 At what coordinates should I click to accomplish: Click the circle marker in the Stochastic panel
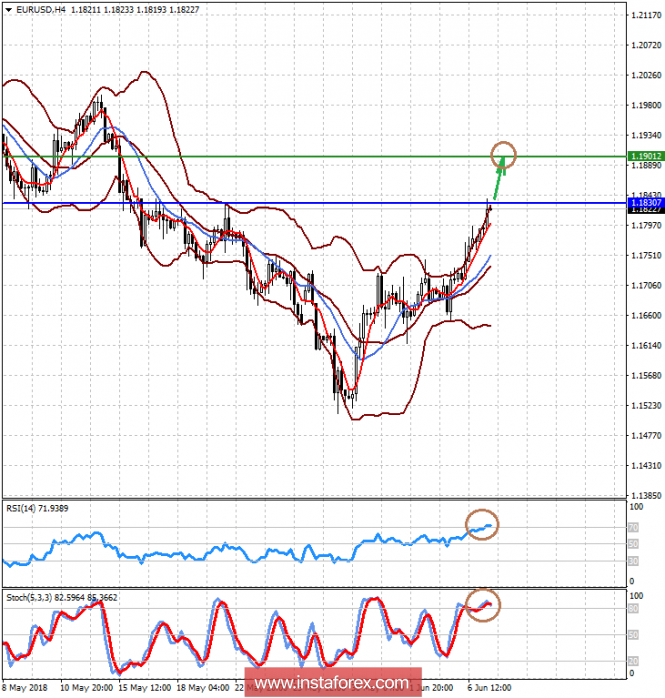[484, 604]
